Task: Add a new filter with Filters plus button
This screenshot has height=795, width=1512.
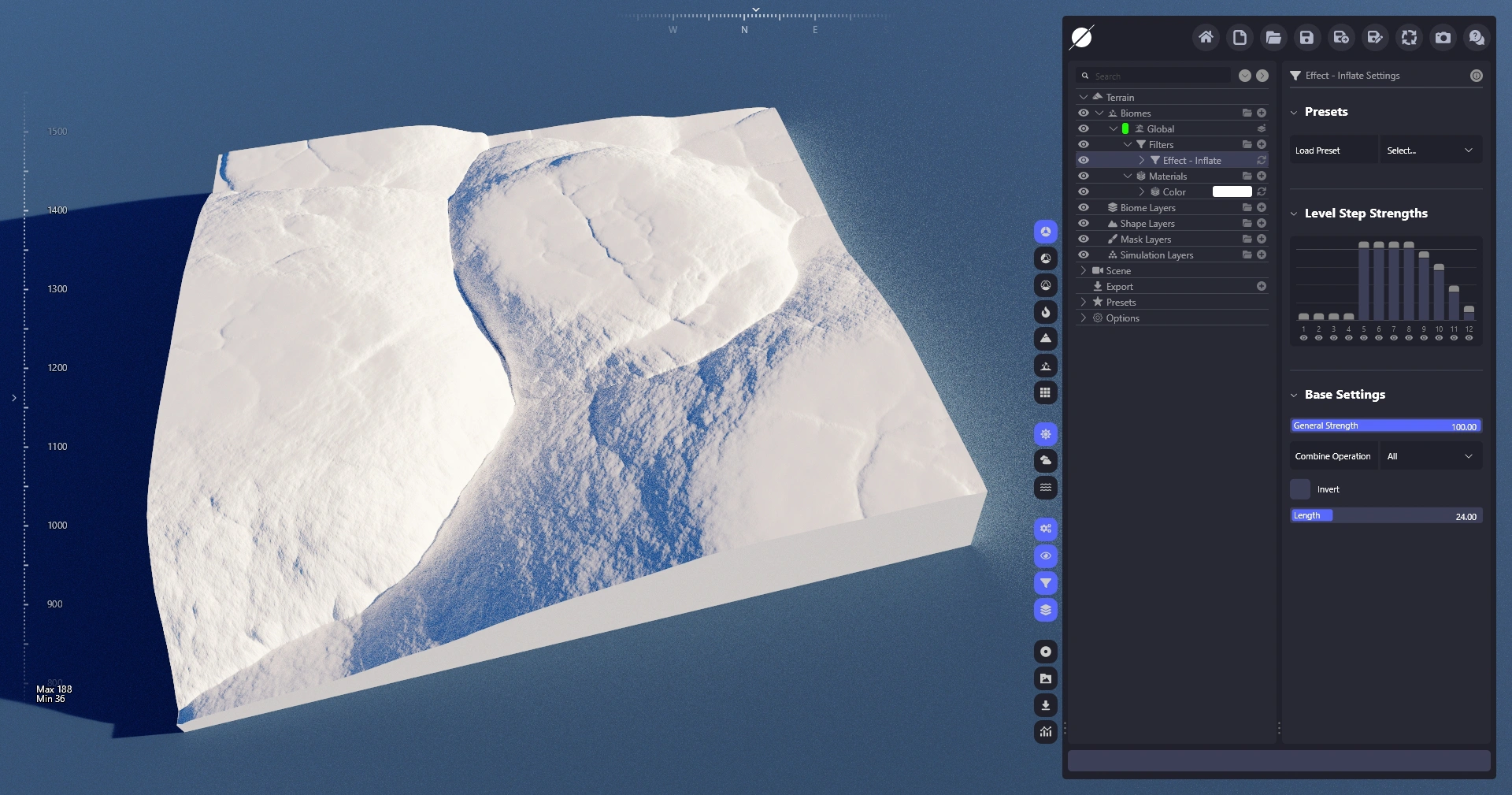Action: tap(1262, 144)
